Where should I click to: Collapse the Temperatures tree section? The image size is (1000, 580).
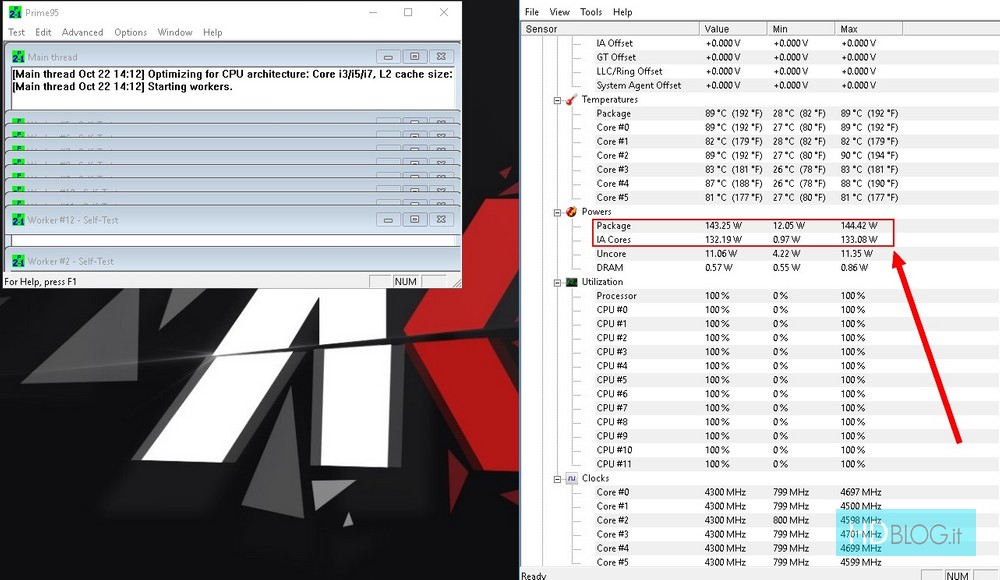[x=557, y=100]
